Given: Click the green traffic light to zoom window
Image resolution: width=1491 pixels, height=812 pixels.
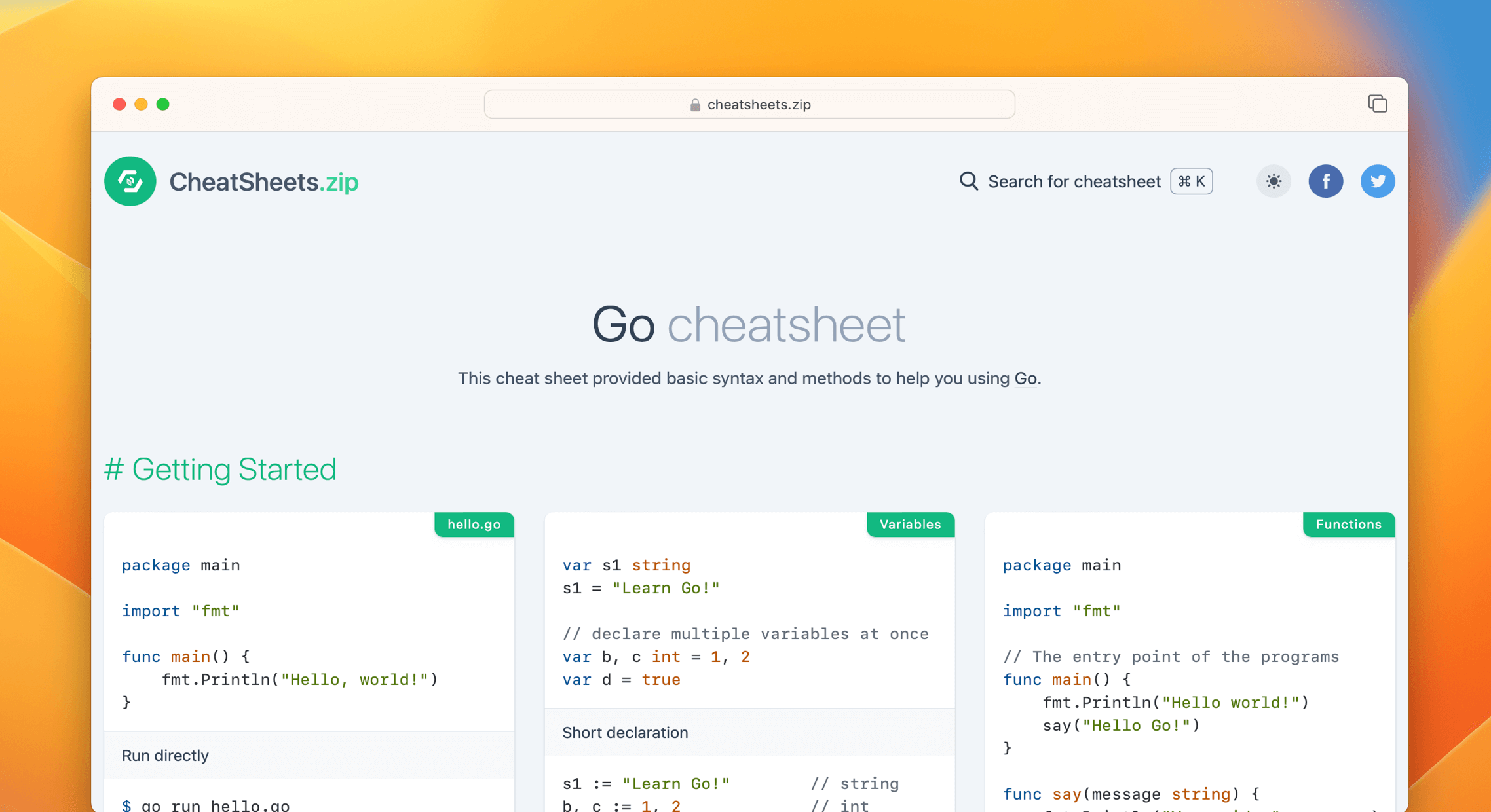Looking at the screenshot, I should pos(163,103).
